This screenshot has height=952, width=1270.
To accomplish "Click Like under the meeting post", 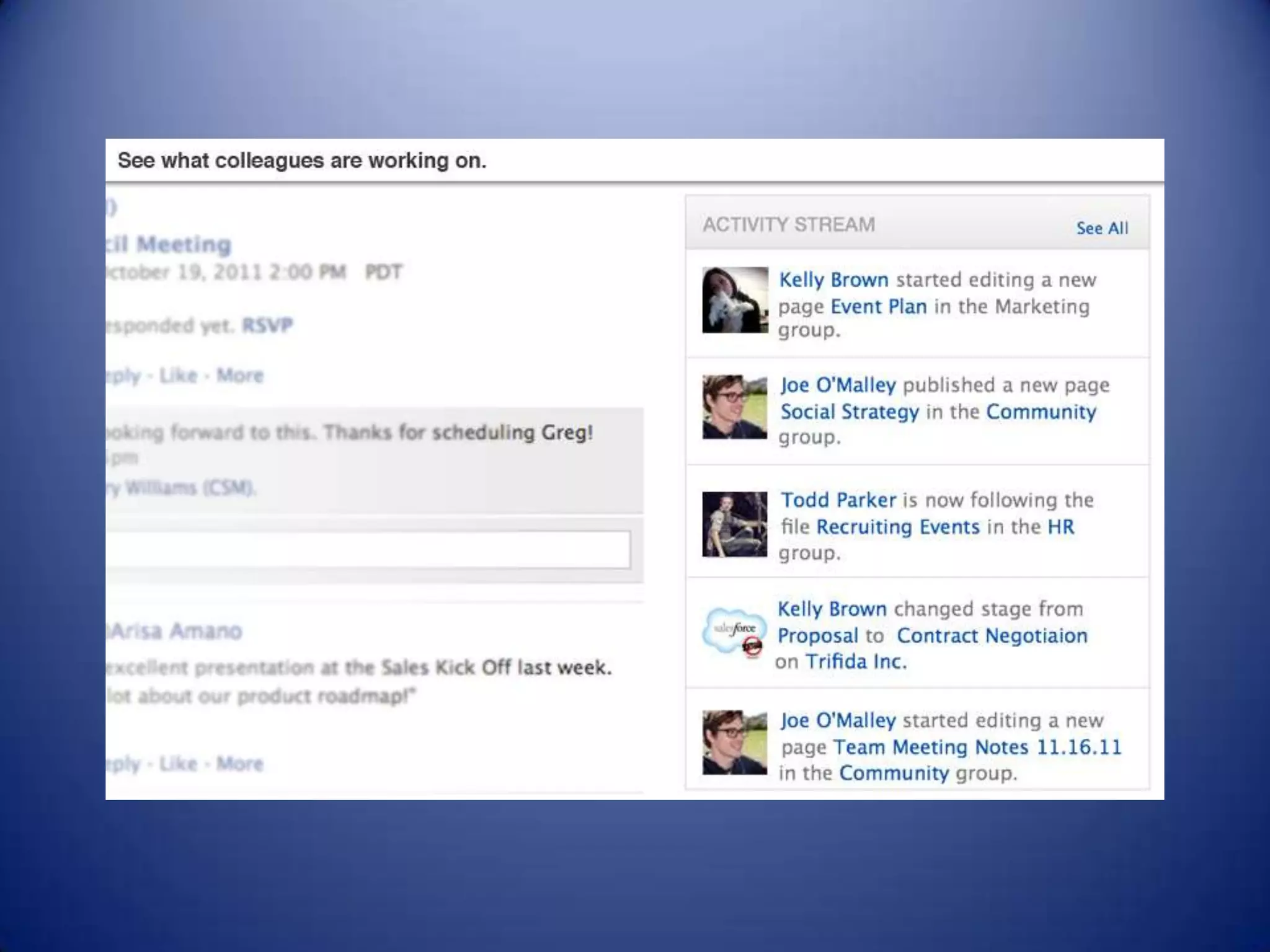I will coord(178,375).
